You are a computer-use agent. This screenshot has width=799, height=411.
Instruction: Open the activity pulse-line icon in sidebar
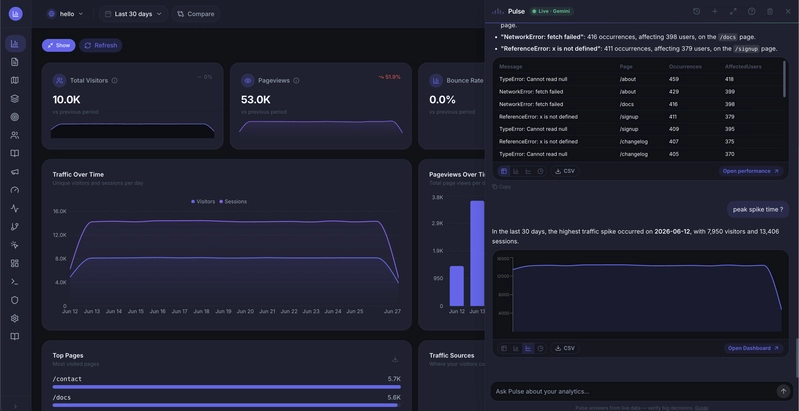point(15,208)
